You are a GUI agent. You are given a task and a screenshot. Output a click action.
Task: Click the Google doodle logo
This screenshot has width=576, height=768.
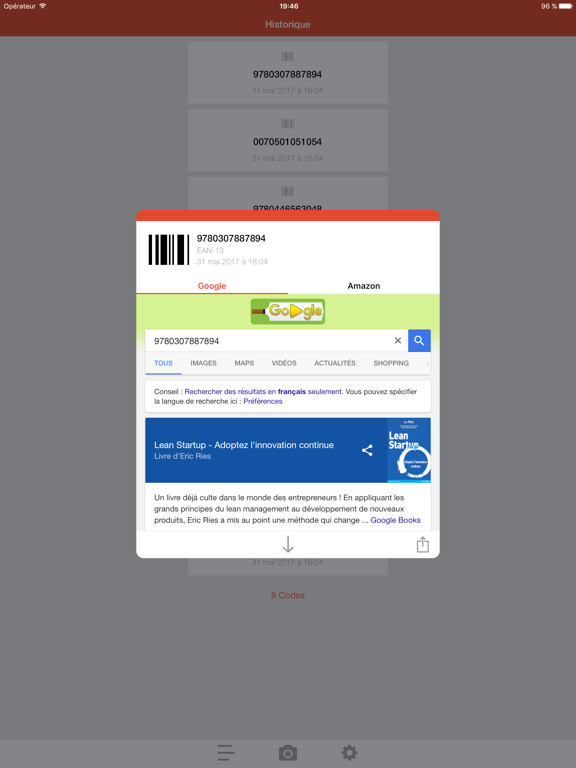[x=288, y=312]
